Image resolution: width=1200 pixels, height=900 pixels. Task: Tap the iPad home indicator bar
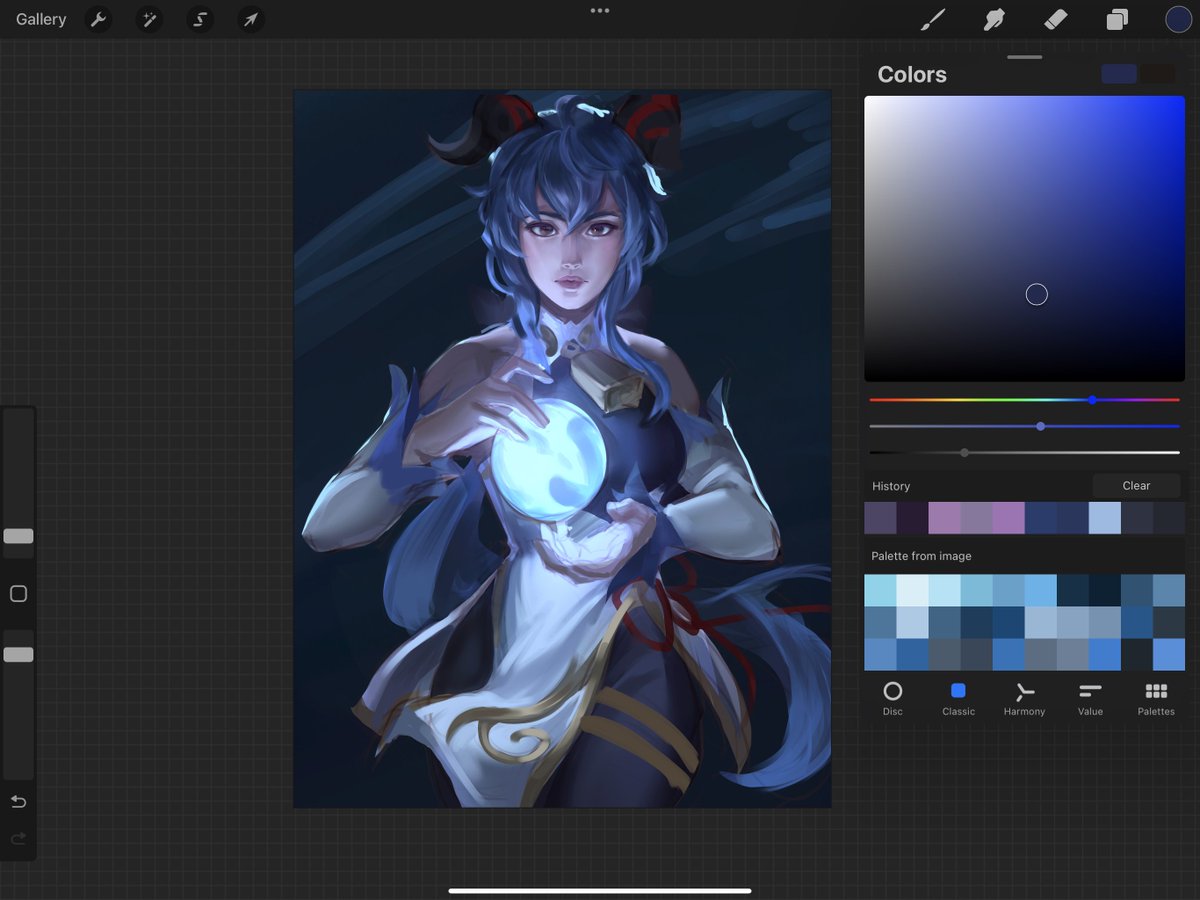[x=600, y=890]
